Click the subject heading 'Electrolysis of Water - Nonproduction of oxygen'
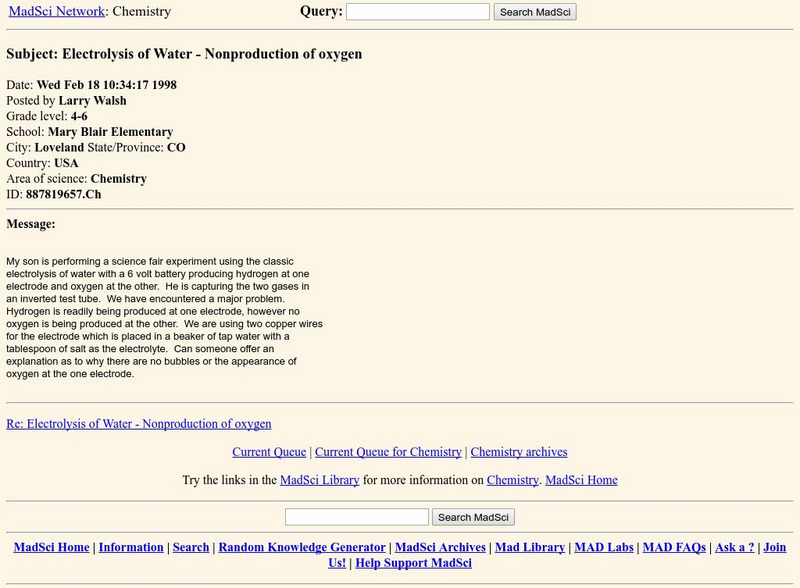 (212, 54)
